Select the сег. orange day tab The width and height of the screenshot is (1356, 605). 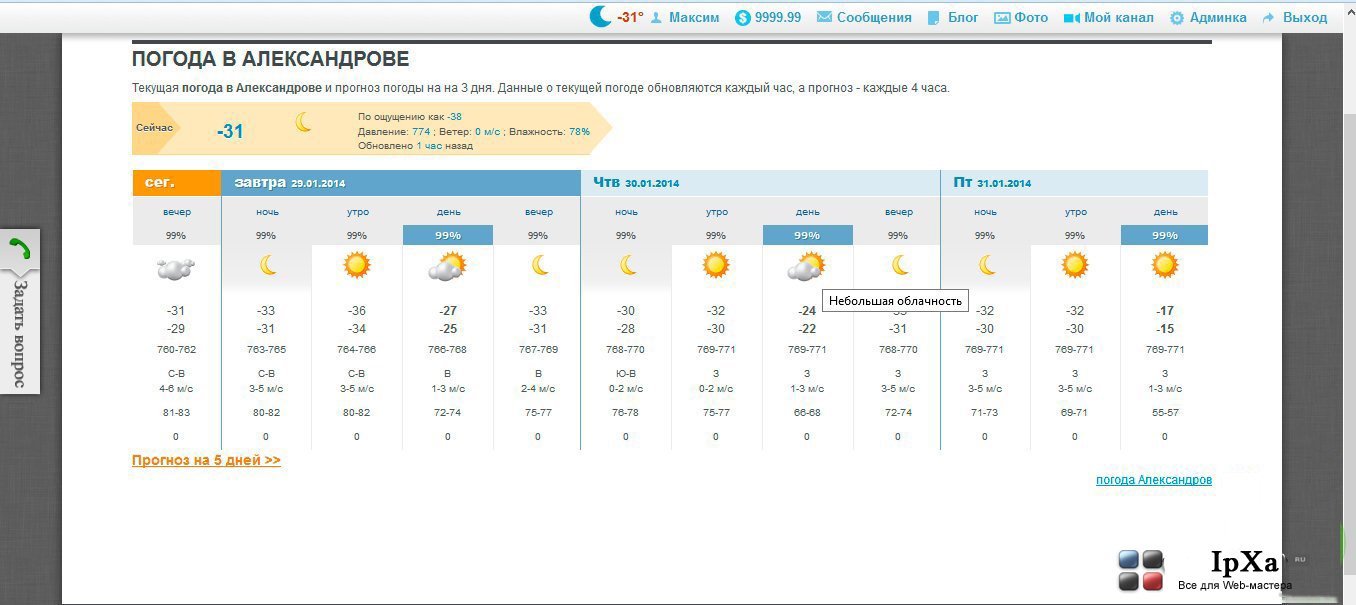(176, 183)
